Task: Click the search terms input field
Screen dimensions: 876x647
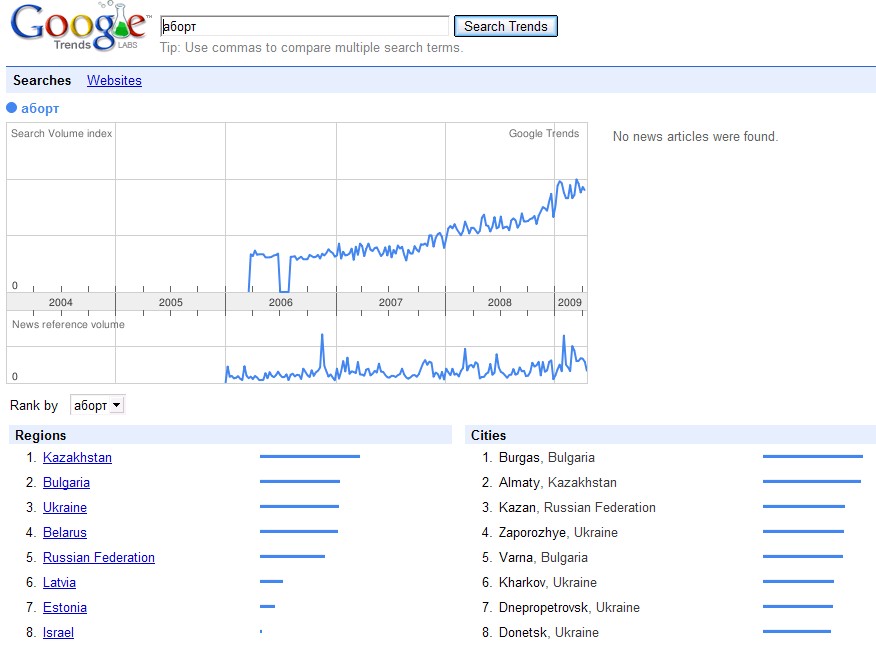Action: (x=304, y=26)
